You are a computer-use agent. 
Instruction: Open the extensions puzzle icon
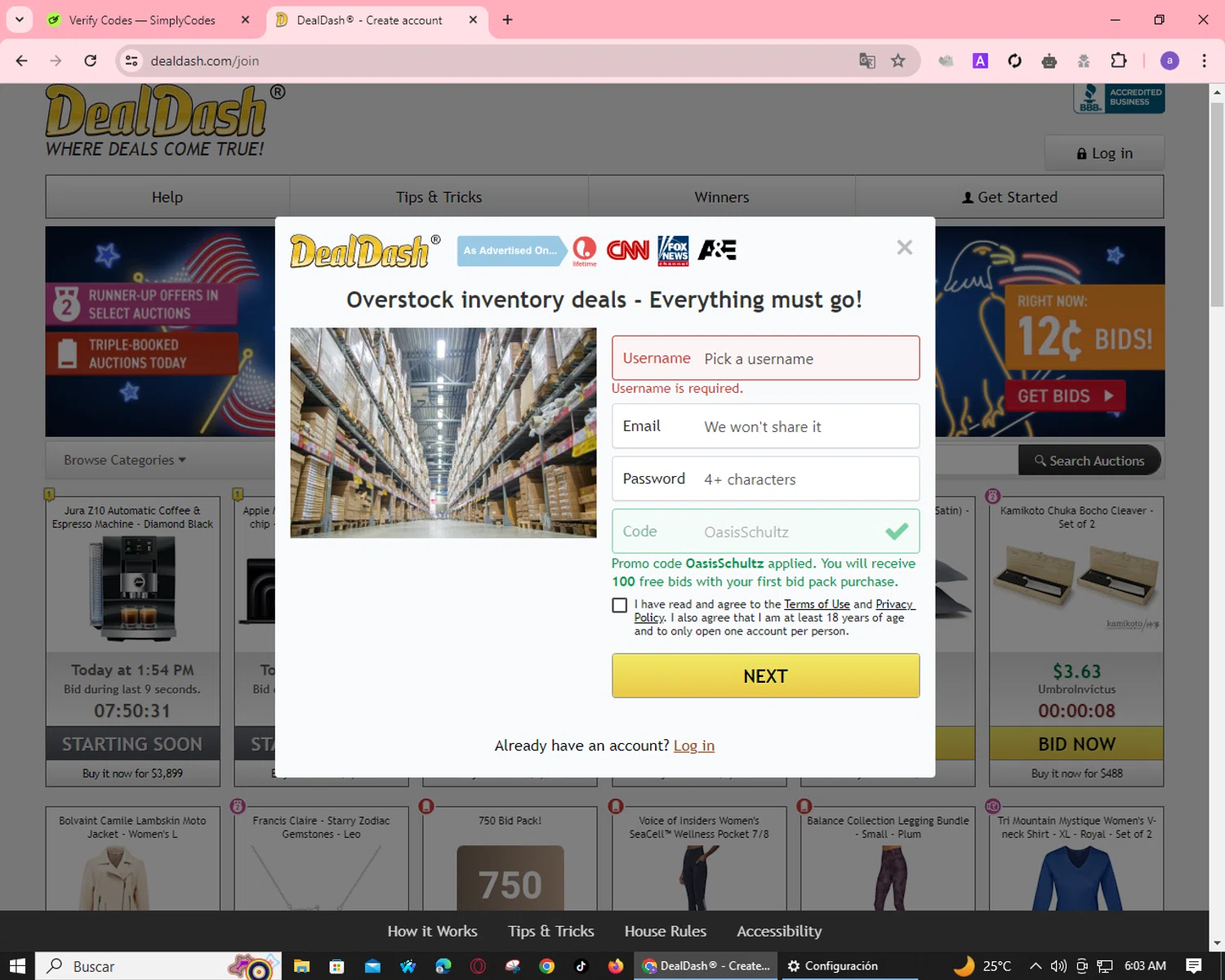[1118, 60]
